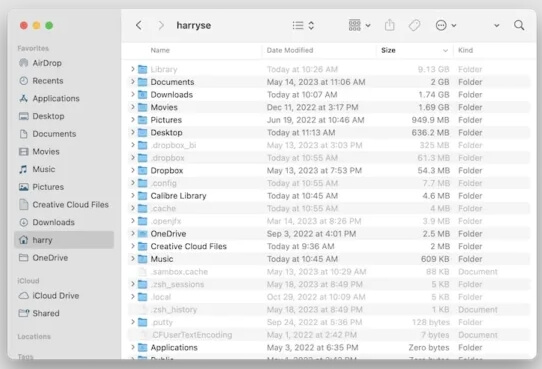
Task: Select the Music folder icon in file list
Action: (x=142, y=259)
